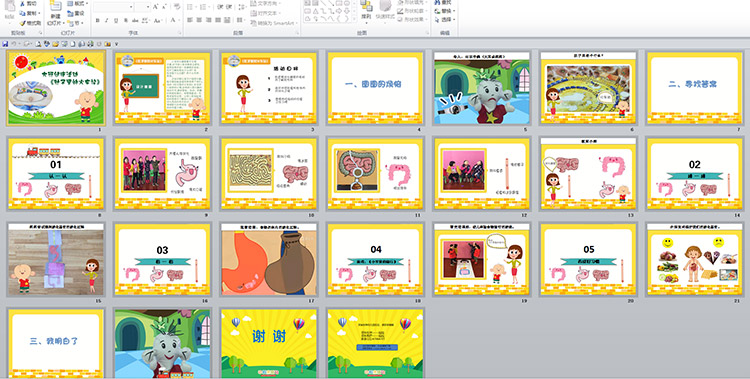Click the Save icon in quick access toolbar
The width and height of the screenshot is (750, 379).
click(x=5, y=44)
